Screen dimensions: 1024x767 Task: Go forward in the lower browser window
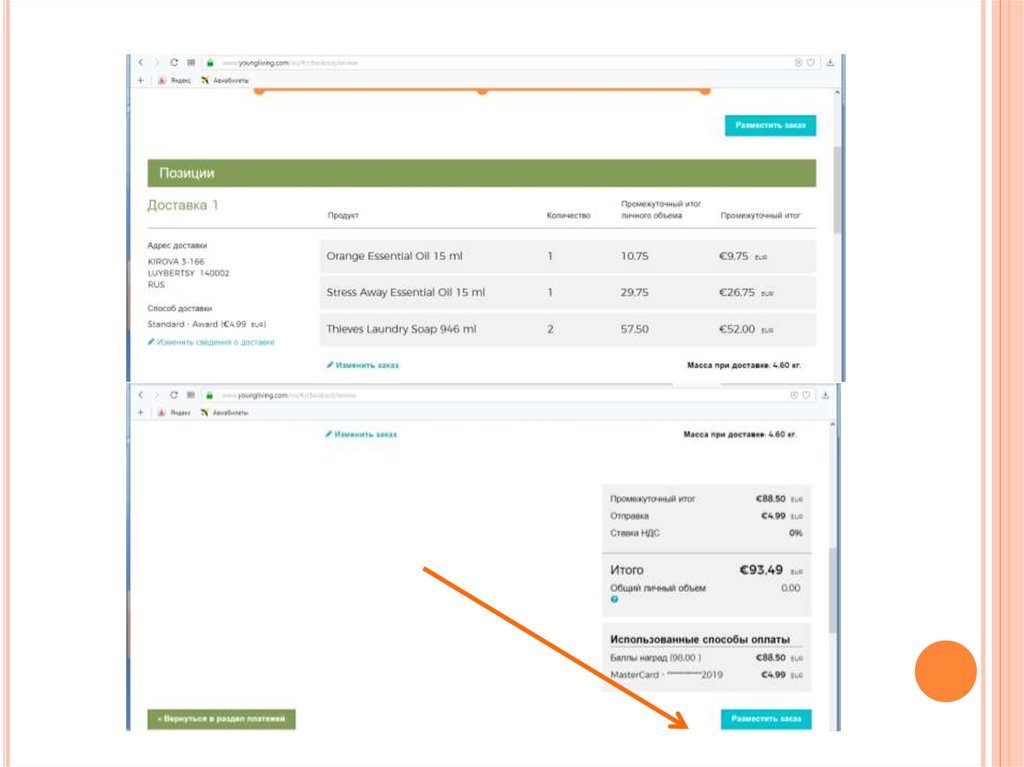pos(157,395)
